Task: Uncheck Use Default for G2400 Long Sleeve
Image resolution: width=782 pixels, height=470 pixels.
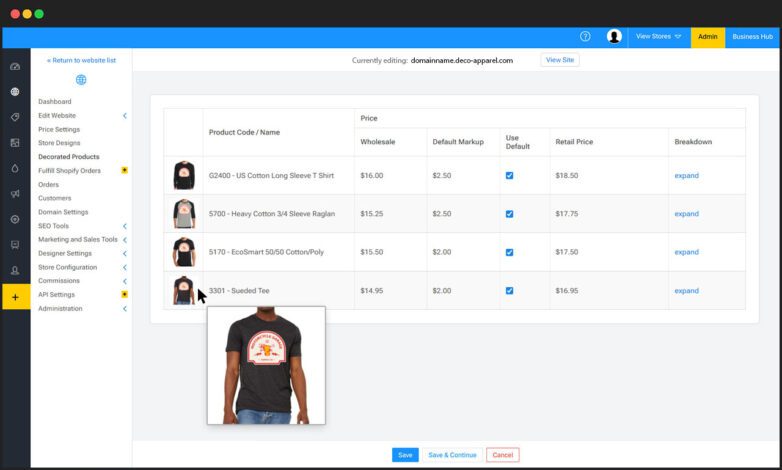Action: 509,176
